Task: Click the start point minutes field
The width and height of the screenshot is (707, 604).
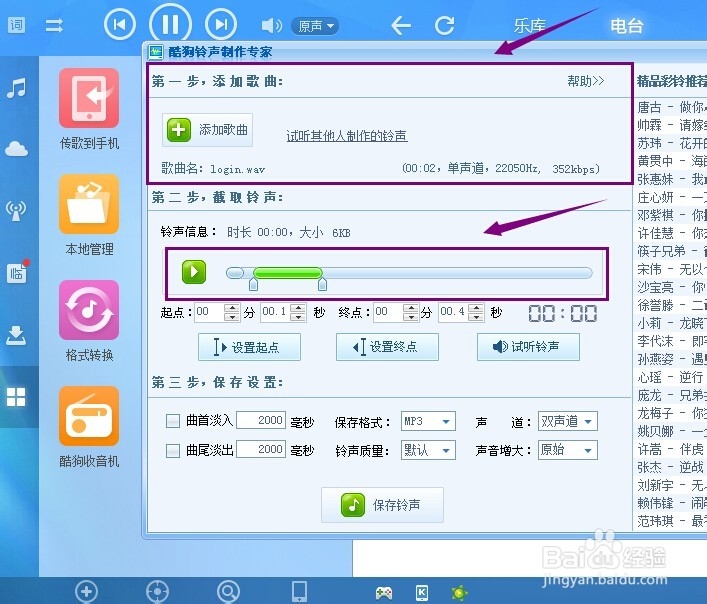Action: pyautogui.click(x=209, y=312)
